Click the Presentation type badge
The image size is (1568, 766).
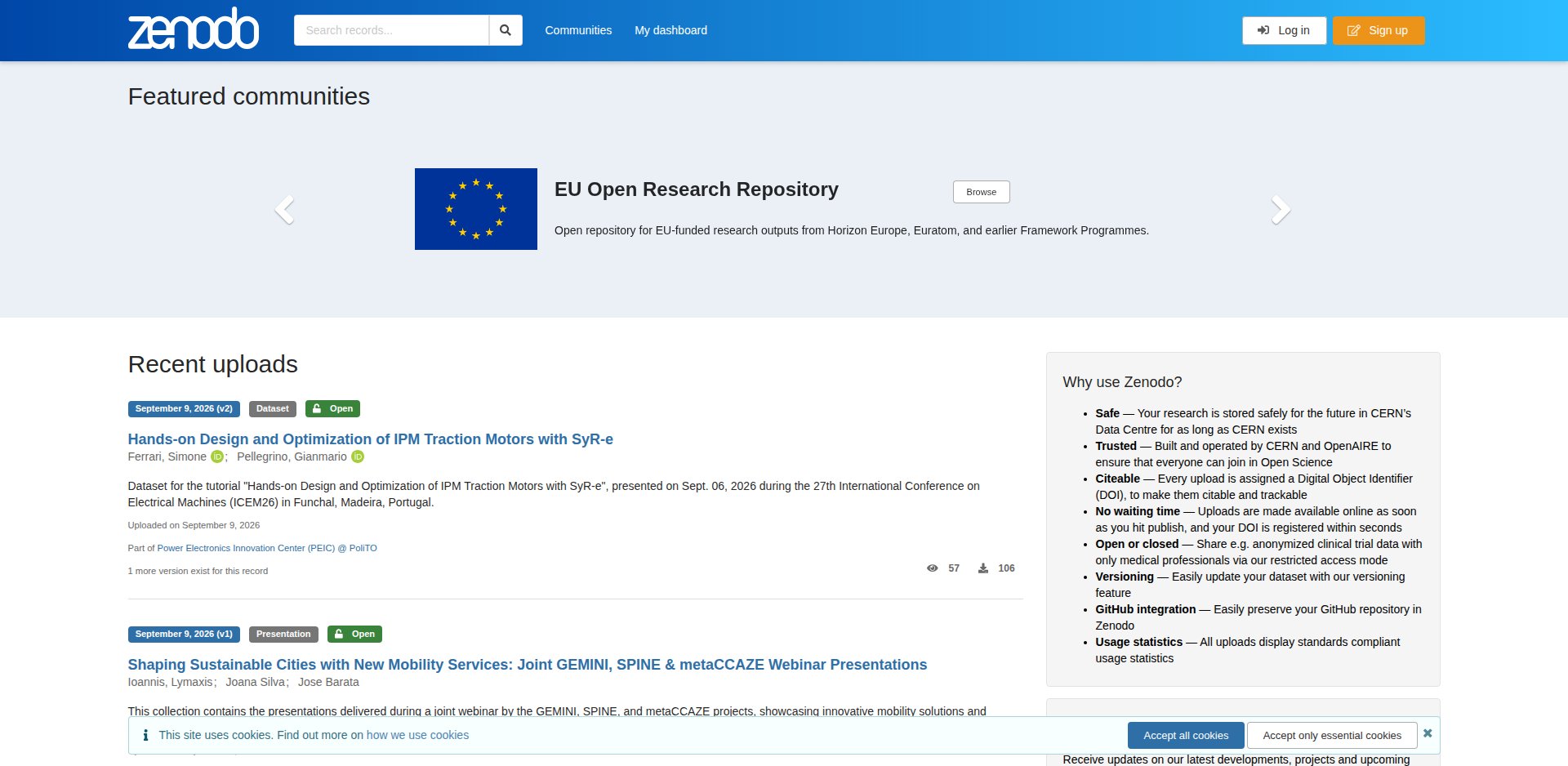pyautogui.click(x=283, y=634)
